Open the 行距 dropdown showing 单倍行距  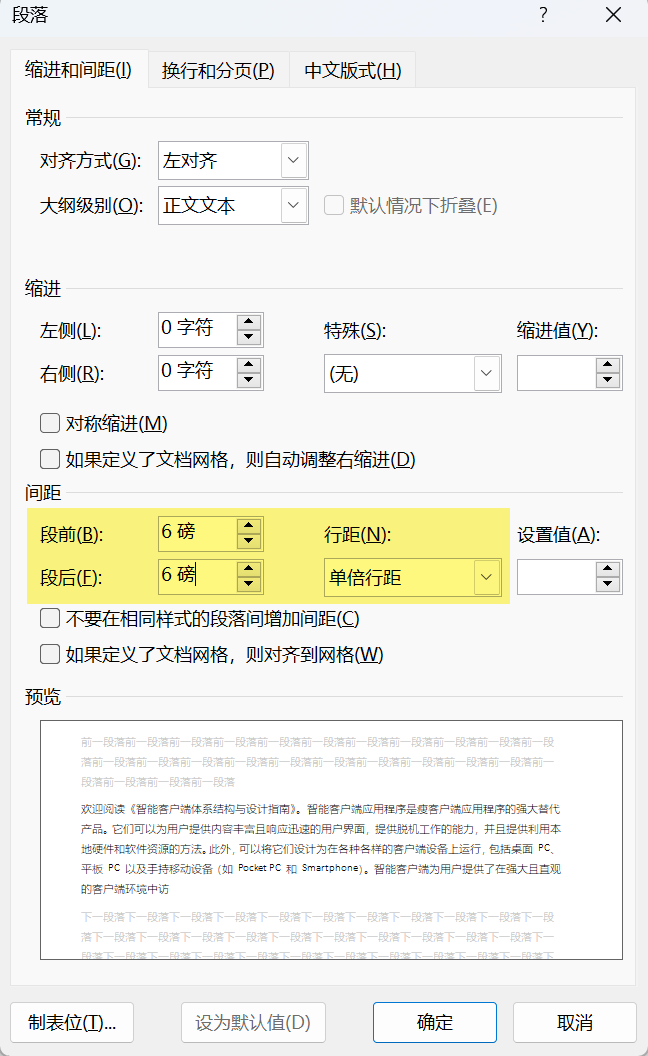click(412, 577)
